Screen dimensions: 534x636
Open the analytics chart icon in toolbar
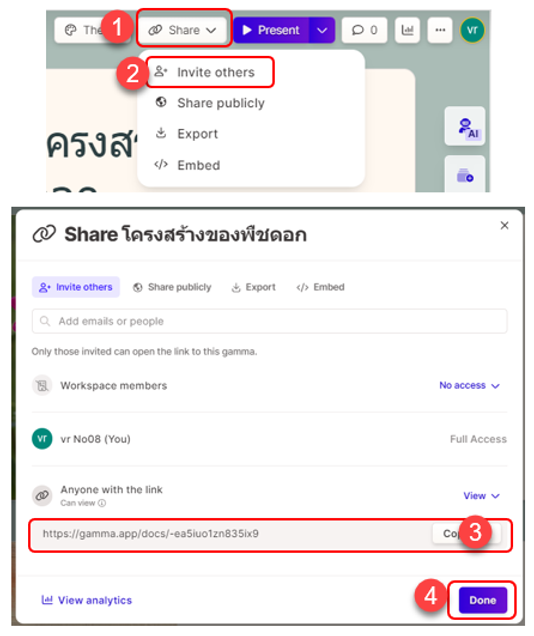click(407, 30)
